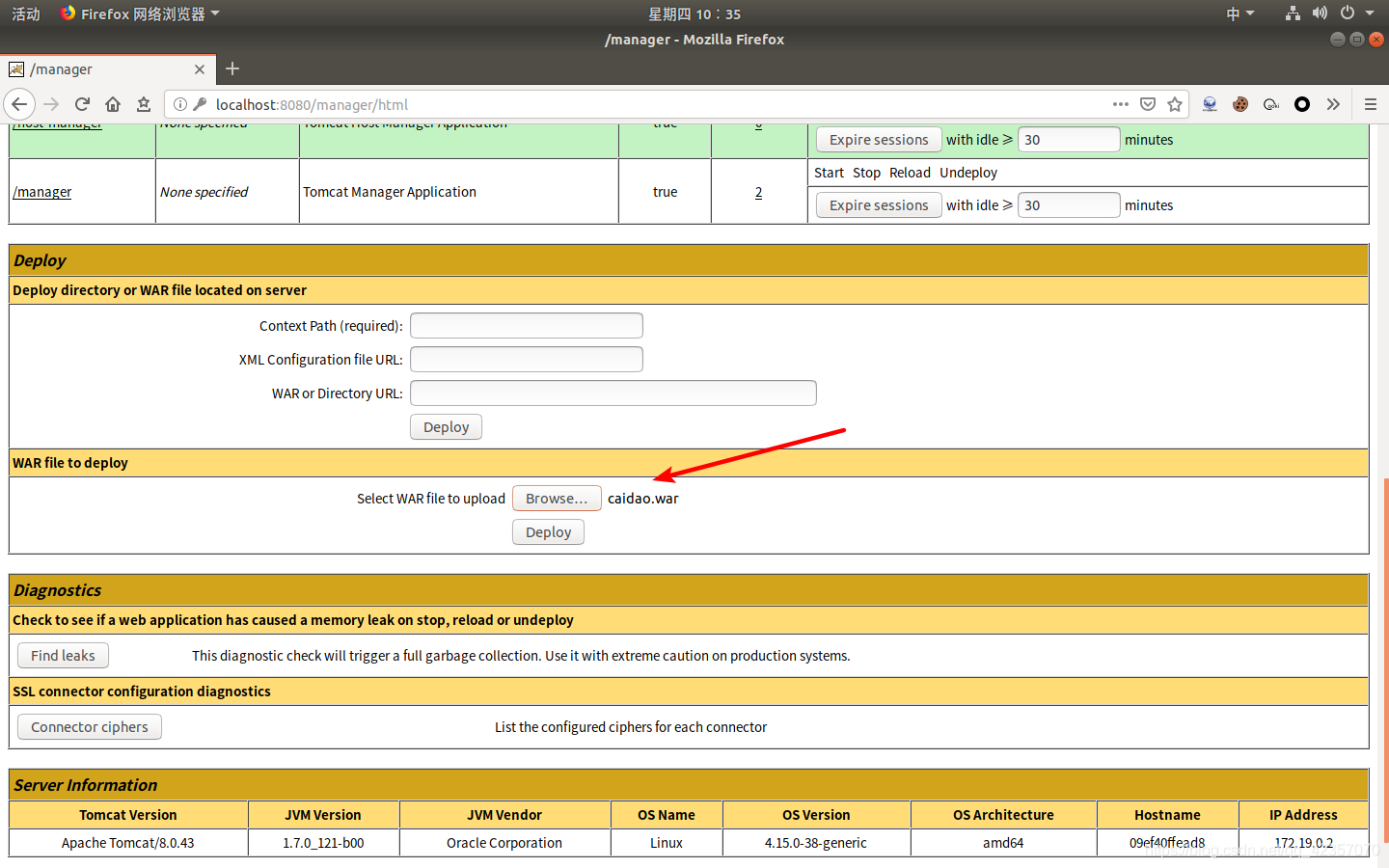This screenshot has width=1389, height=868.
Task: Open the network status indicator
Action: [x=1293, y=14]
